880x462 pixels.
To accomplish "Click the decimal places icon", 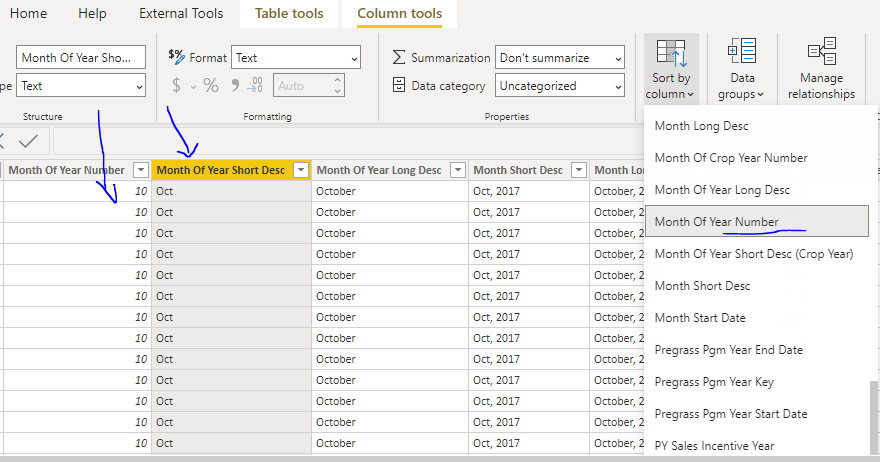I will 255,85.
